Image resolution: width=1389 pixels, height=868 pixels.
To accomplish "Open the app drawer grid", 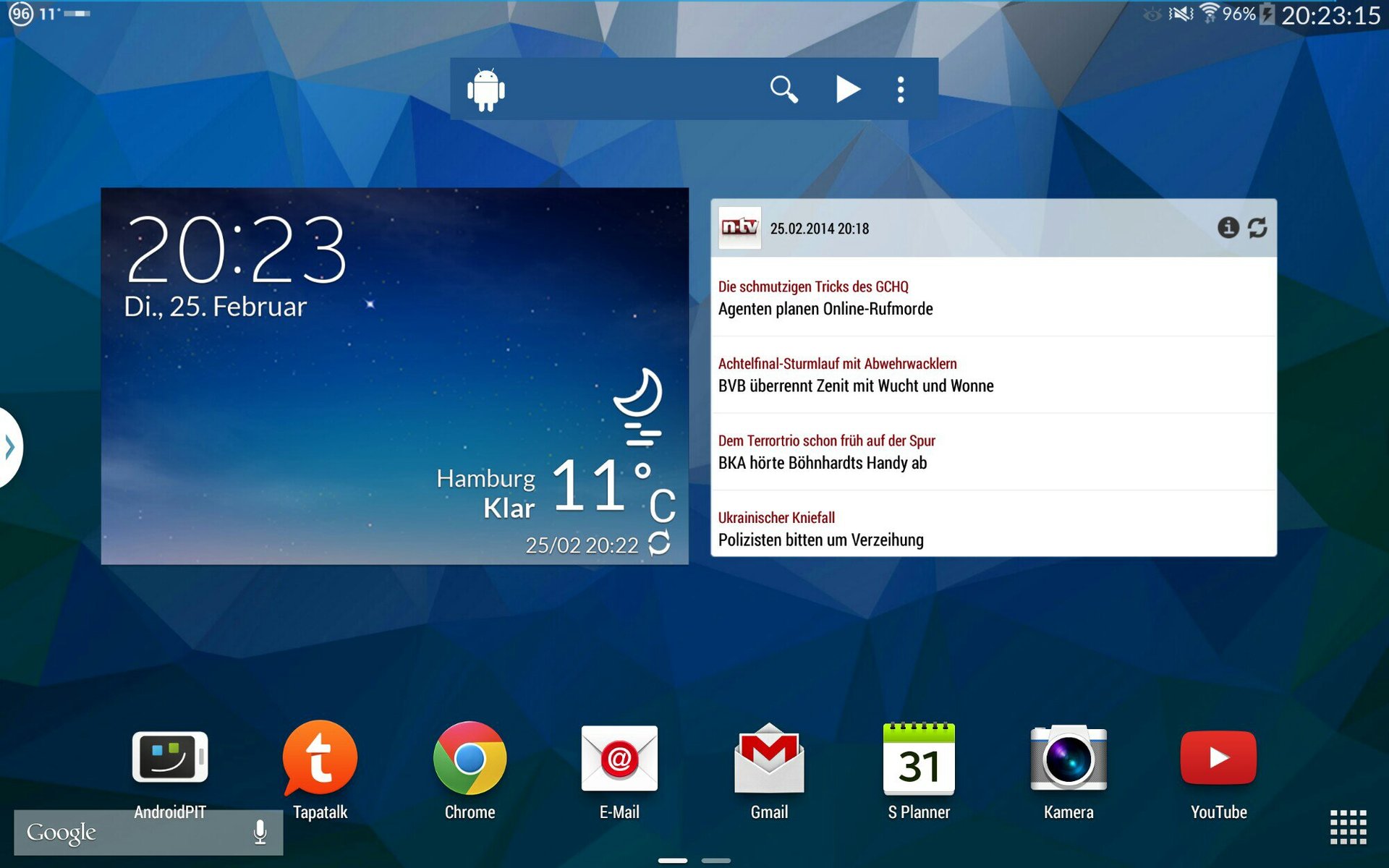I will [1348, 827].
